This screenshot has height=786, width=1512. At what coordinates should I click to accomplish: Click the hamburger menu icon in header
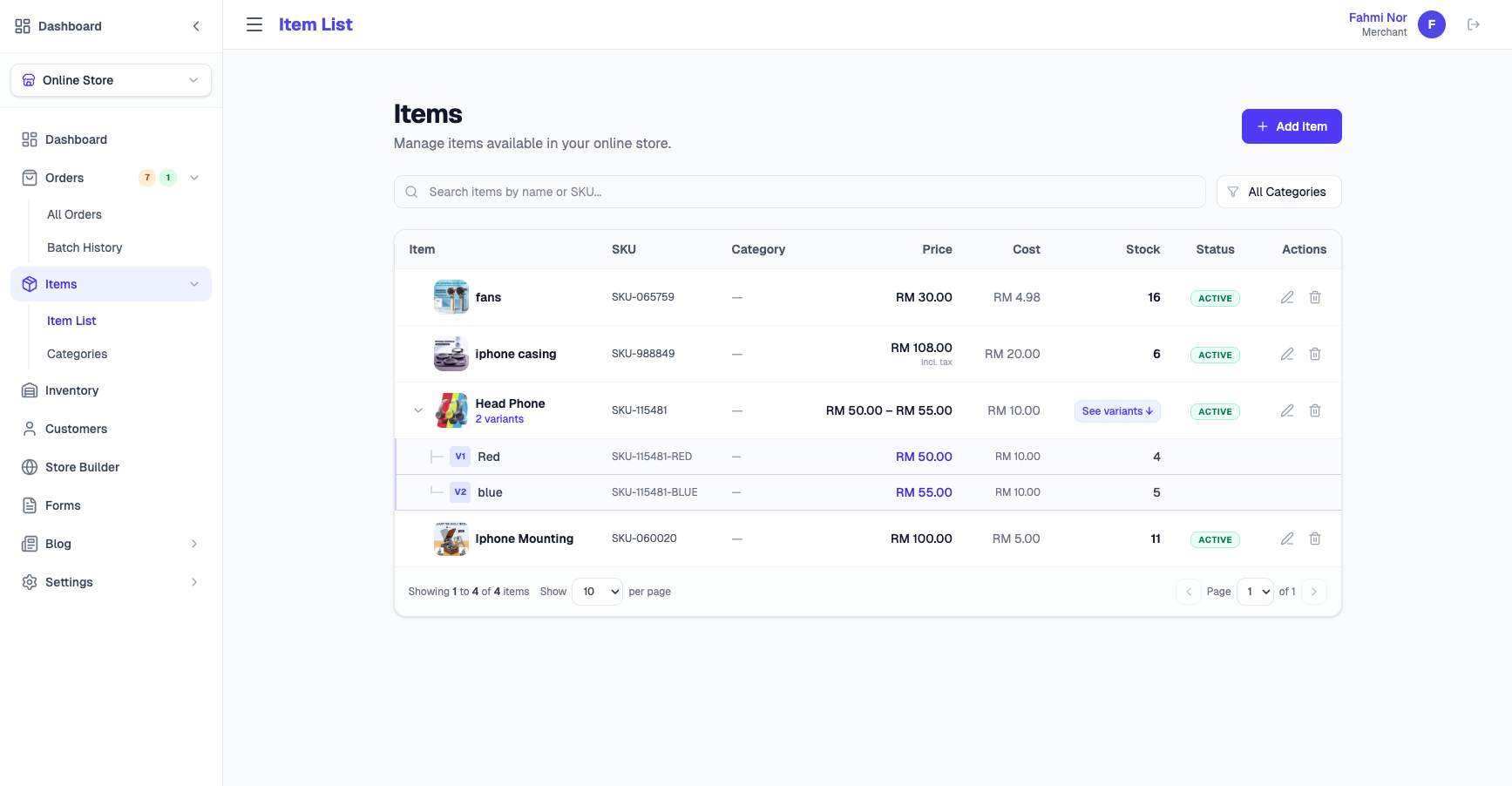254,24
